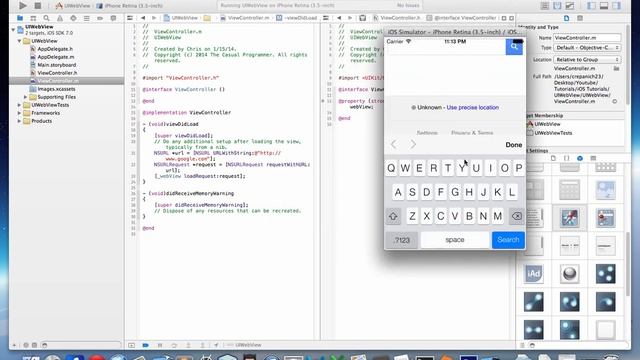640x360 pixels.
Task: Click @interface ViewController in assistant jump bar
Action: pyautogui.click(x=462, y=18)
